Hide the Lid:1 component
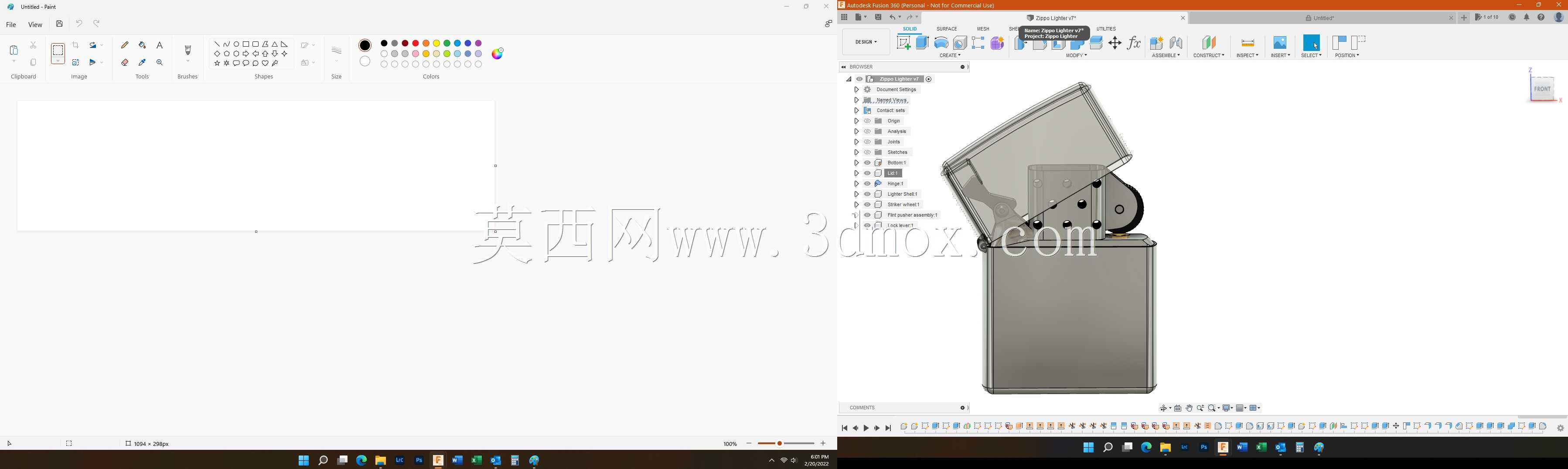This screenshot has width=1568, height=469. [867, 173]
